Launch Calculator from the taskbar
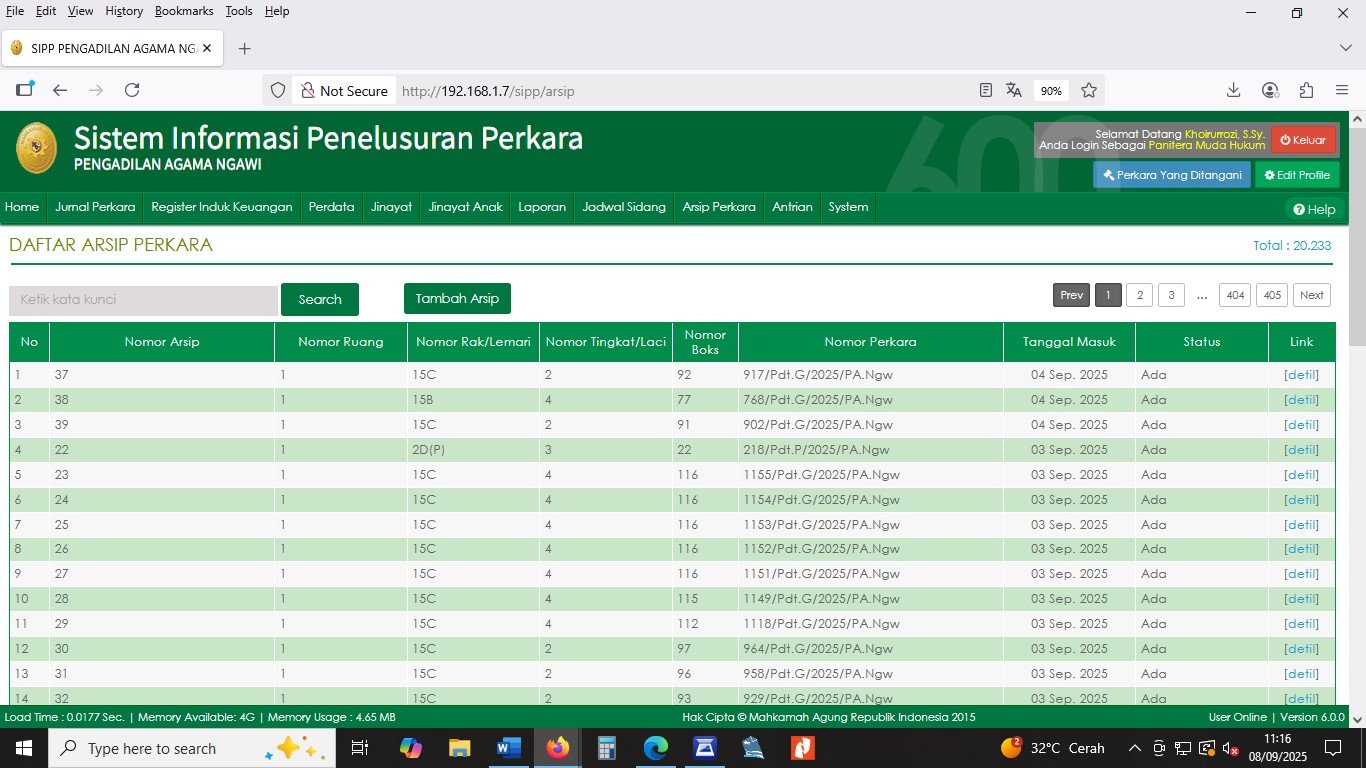This screenshot has width=1366, height=768. click(x=606, y=748)
